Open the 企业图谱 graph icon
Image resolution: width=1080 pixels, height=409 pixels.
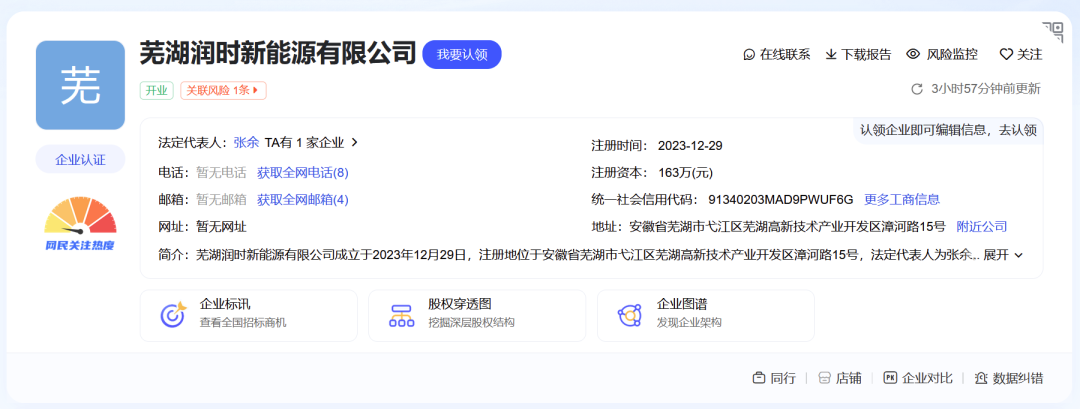[630, 315]
